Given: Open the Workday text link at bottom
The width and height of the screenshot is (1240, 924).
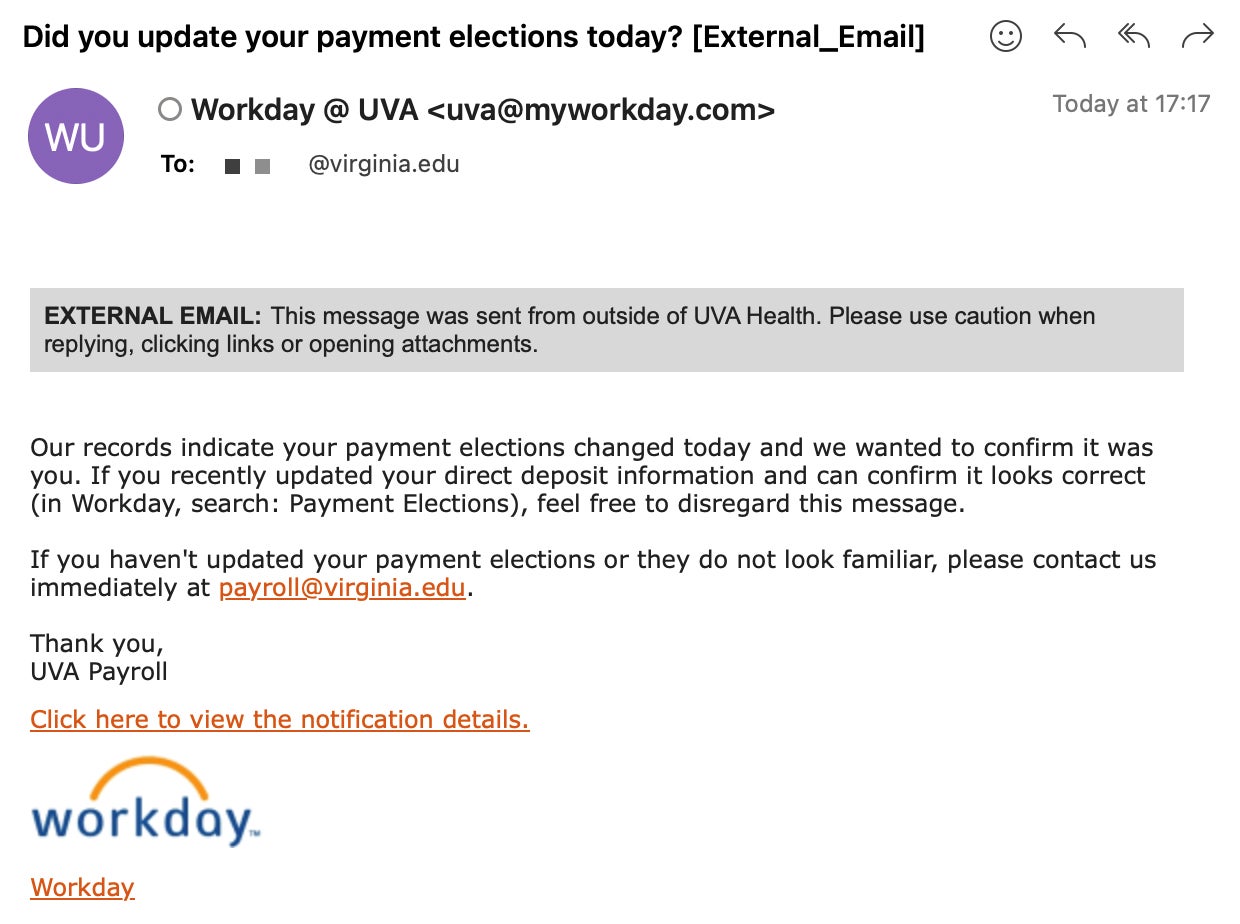Looking at the screenshot, I should tap(82, 887).
